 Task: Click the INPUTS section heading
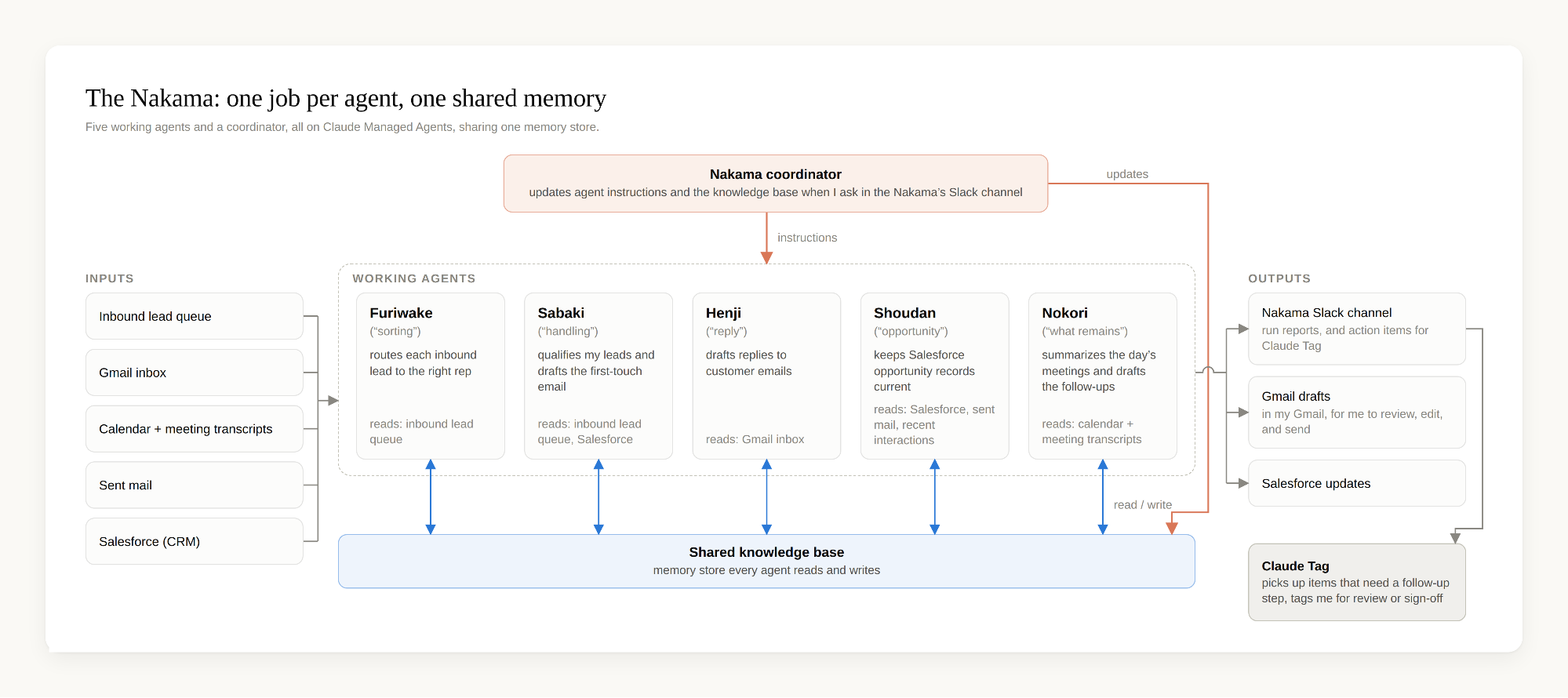pos(110,278)
